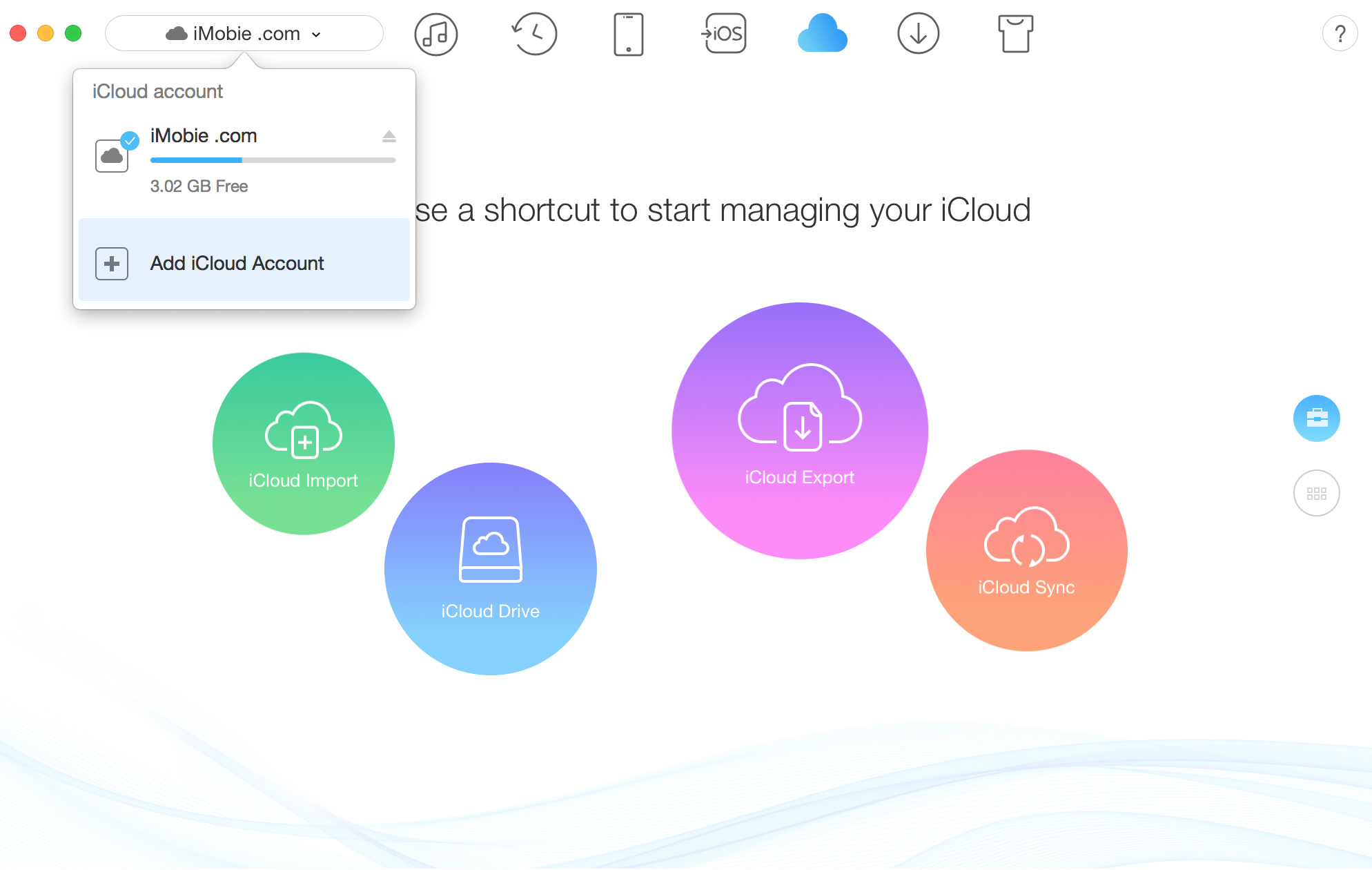Open the grid view icon on right edge

tap(1316, 493)
